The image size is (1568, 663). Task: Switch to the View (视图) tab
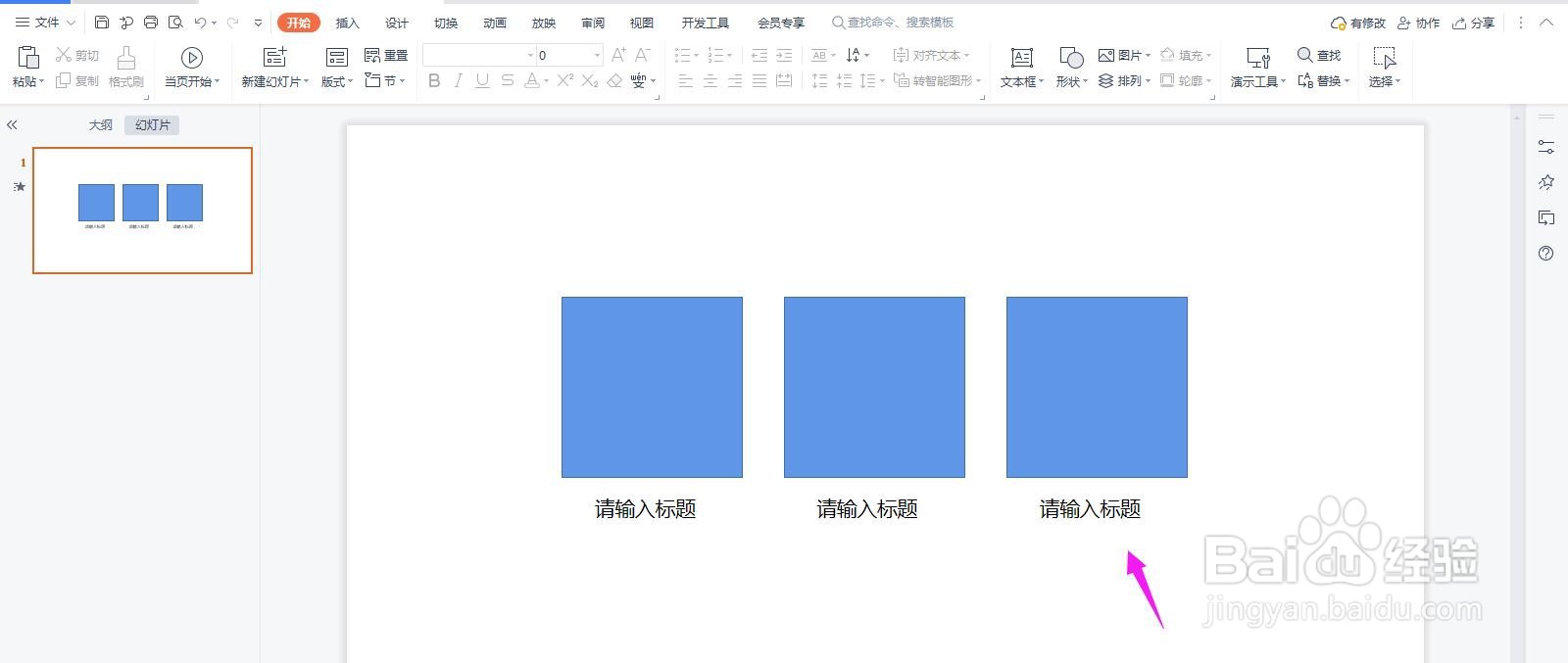pos(642,23)
